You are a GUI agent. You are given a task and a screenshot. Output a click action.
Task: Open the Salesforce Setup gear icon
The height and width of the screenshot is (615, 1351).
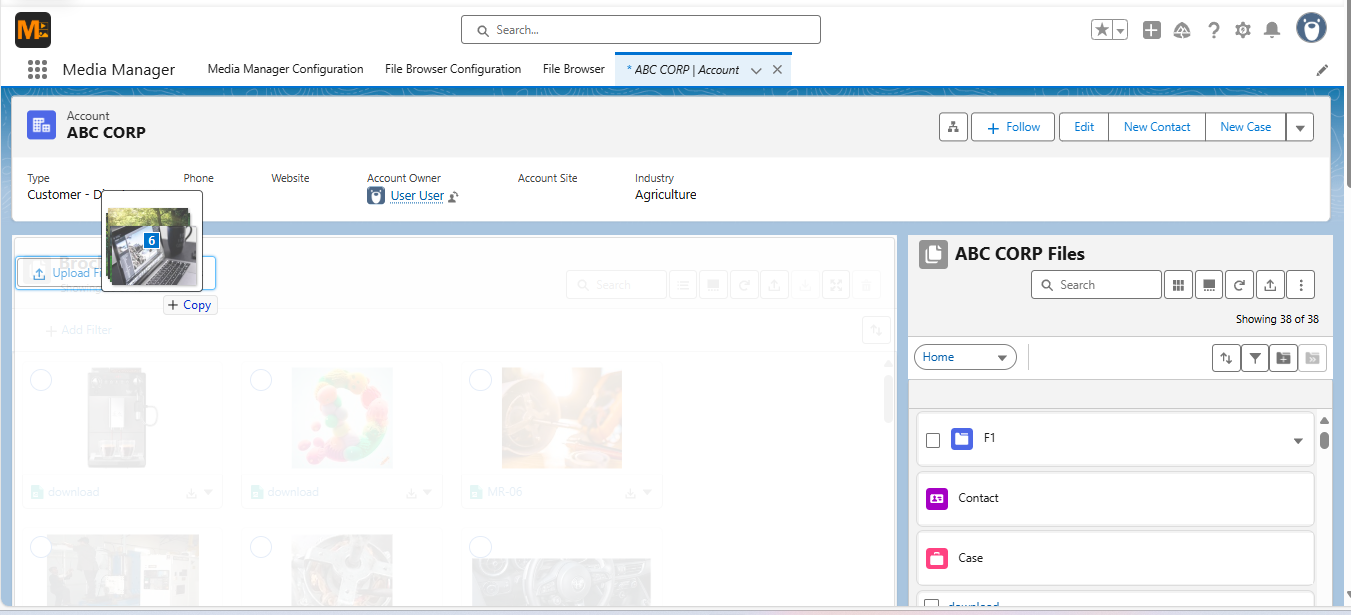tap(1242, 30)
